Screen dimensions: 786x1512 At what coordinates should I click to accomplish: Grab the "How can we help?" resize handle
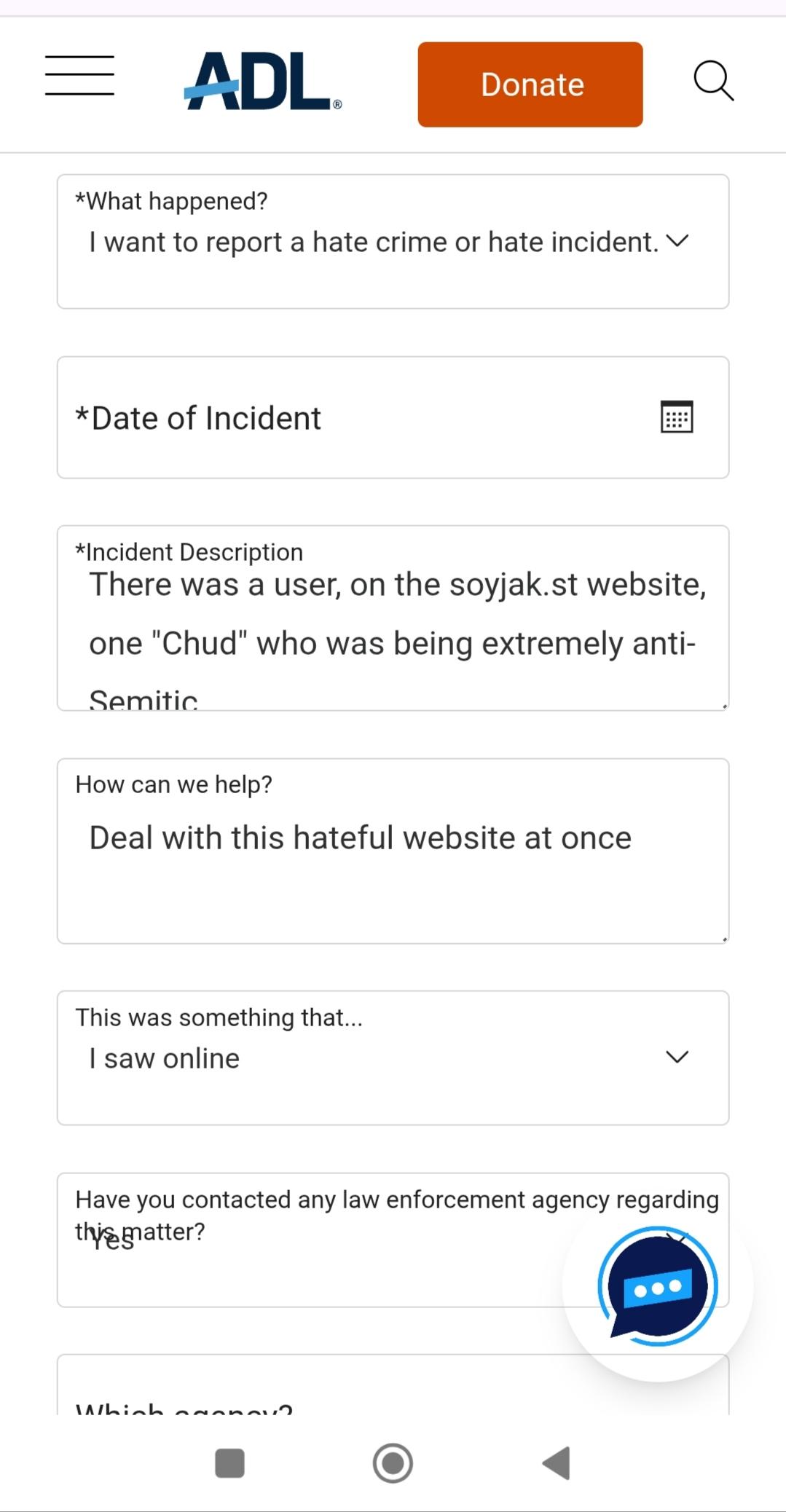pos(724,939)
